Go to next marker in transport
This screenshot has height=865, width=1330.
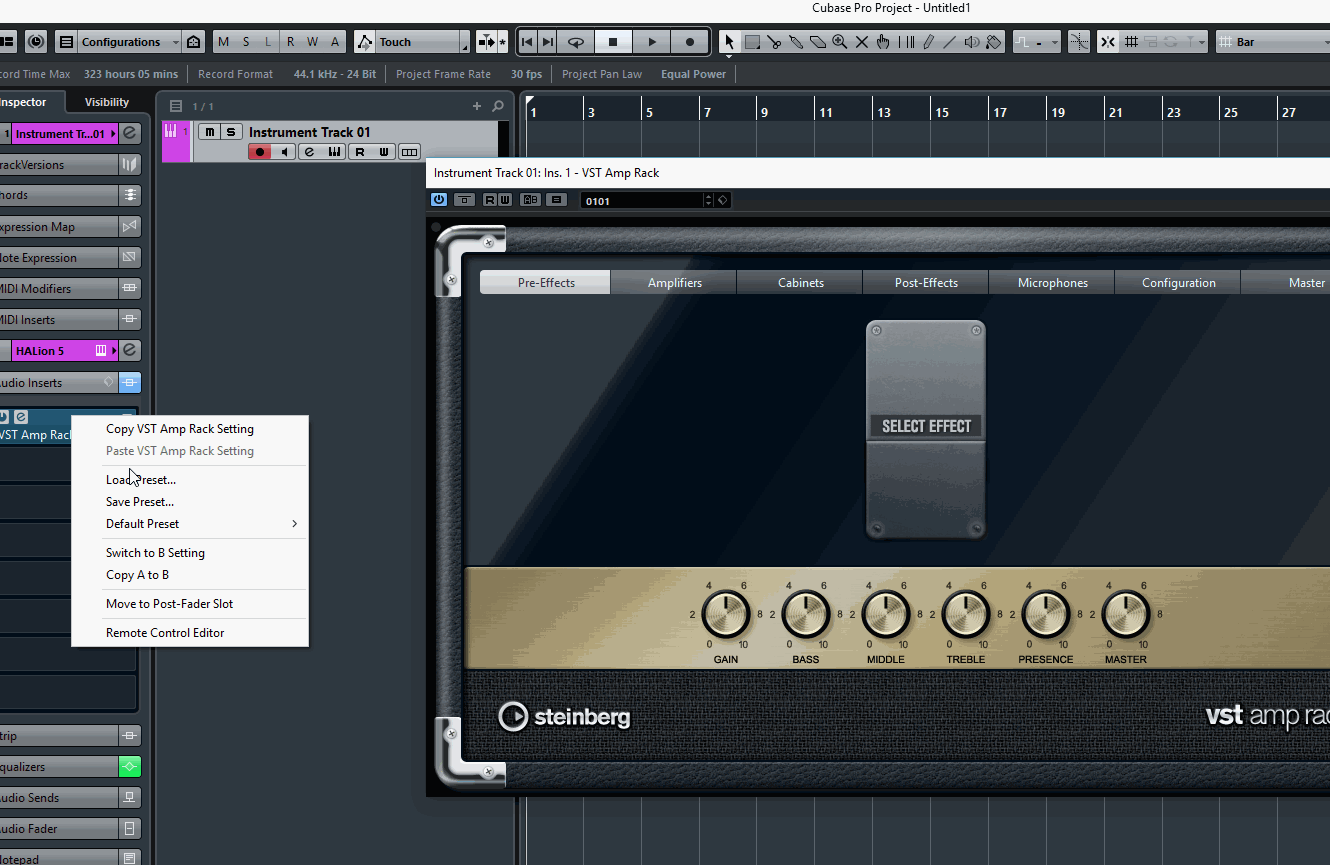[548, 42]
